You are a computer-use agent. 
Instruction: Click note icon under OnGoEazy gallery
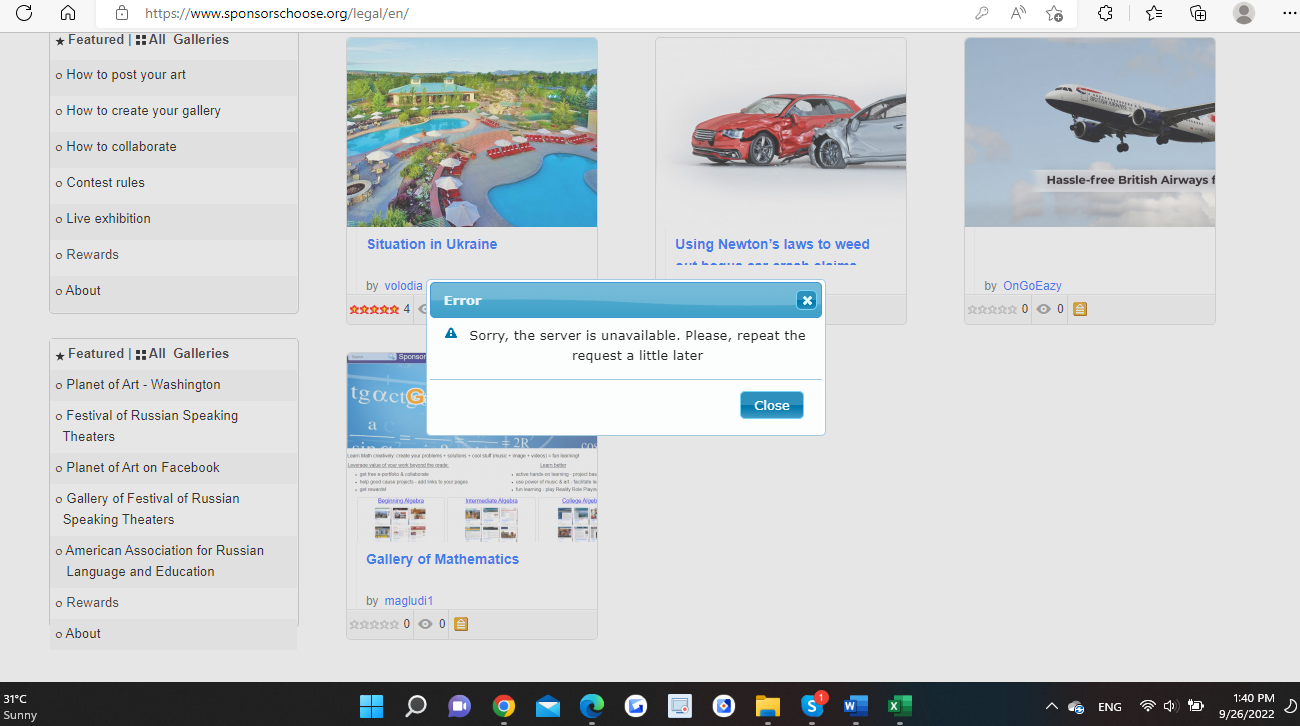pyautogui.click(x=1080, y=309)
